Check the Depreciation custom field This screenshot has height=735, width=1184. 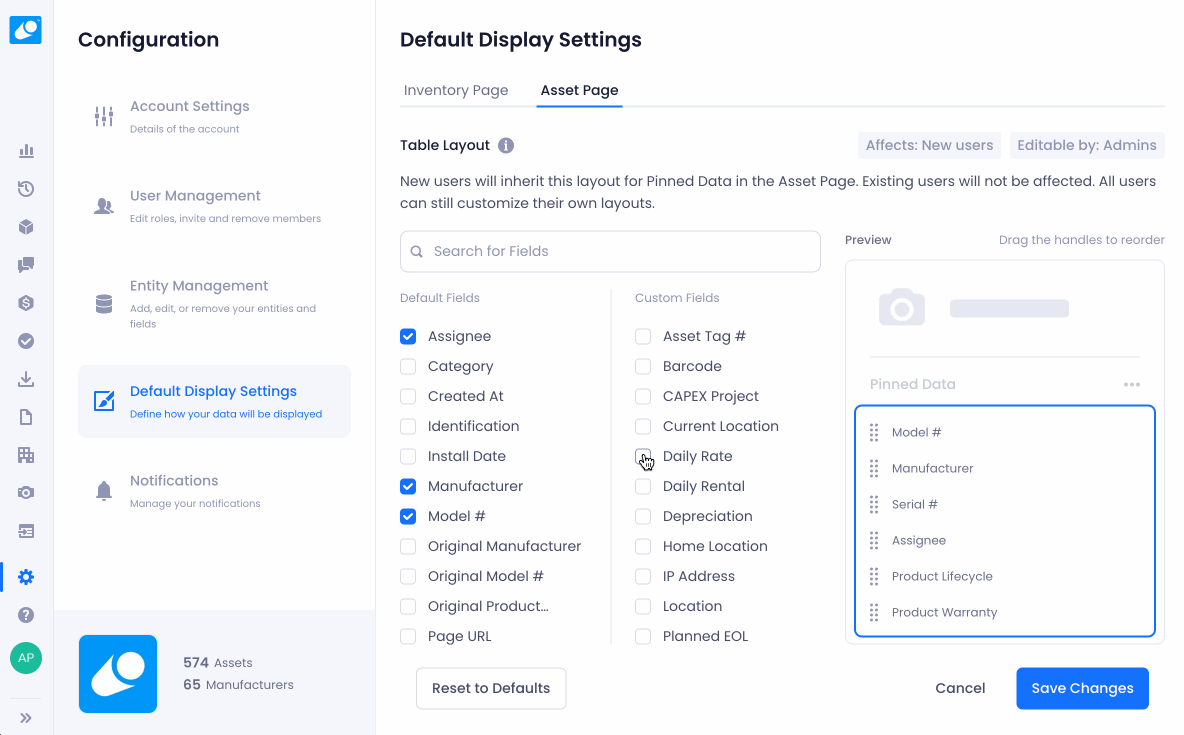(643, 516)
